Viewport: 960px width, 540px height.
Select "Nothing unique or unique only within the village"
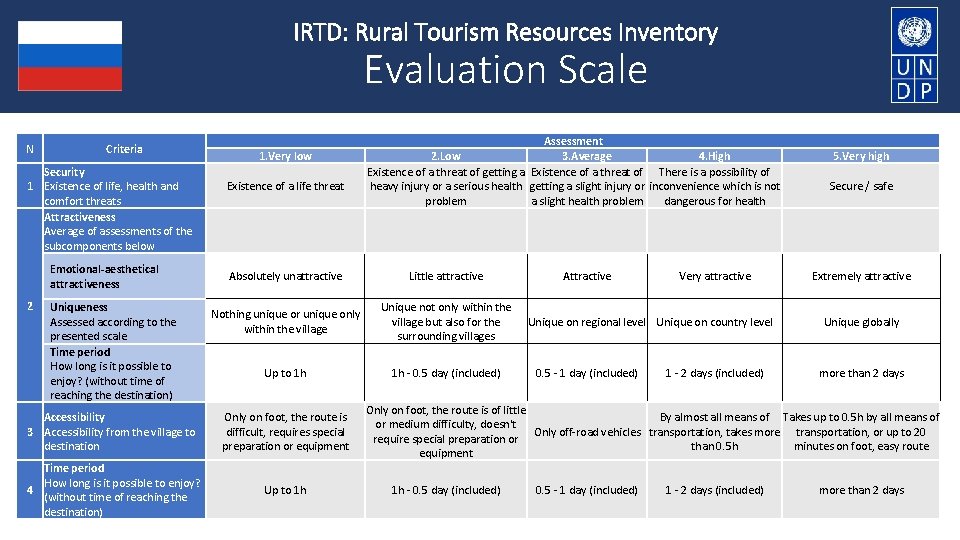coord(285,321)
